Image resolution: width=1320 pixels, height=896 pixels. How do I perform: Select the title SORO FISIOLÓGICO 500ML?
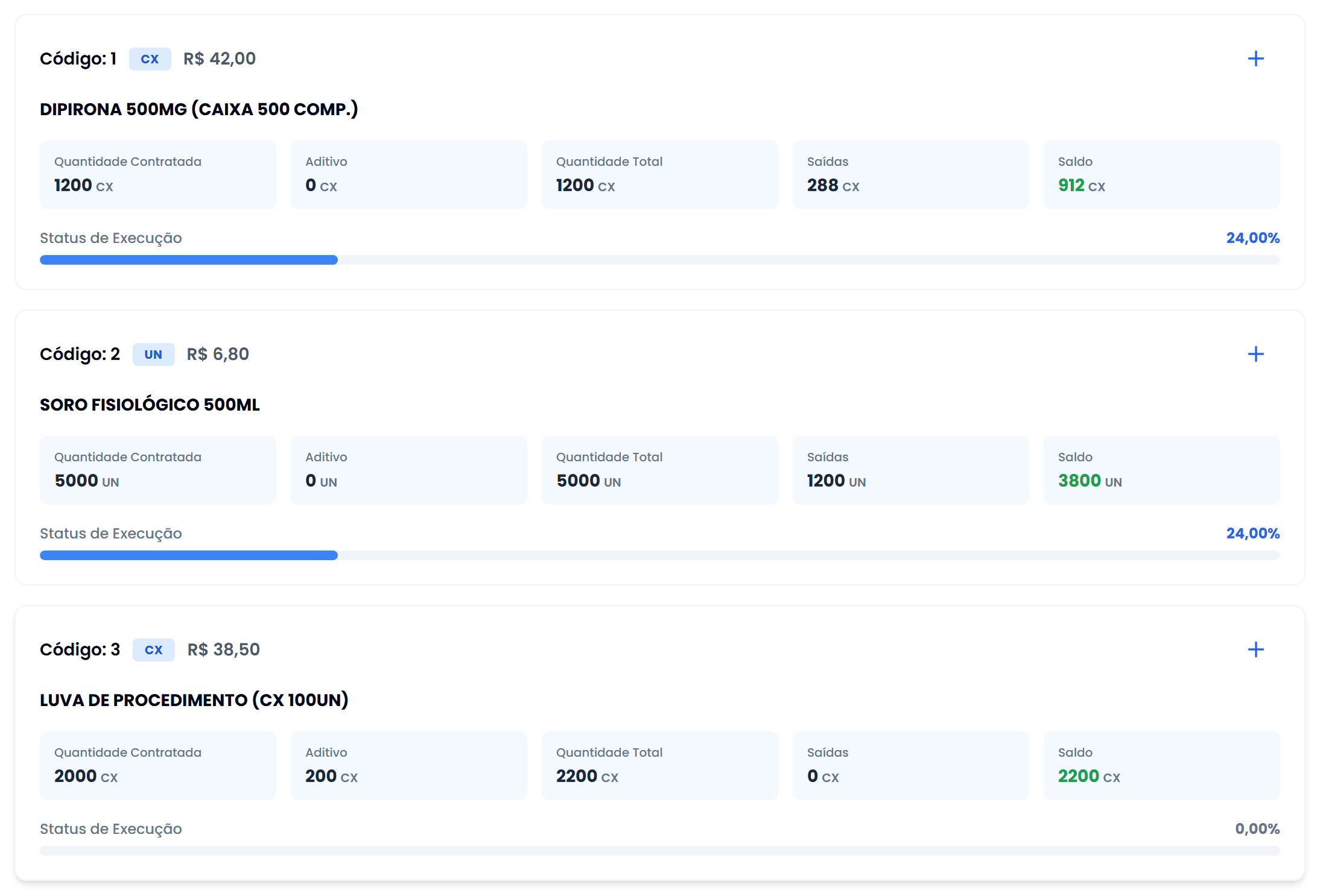(x=150, y=405)
